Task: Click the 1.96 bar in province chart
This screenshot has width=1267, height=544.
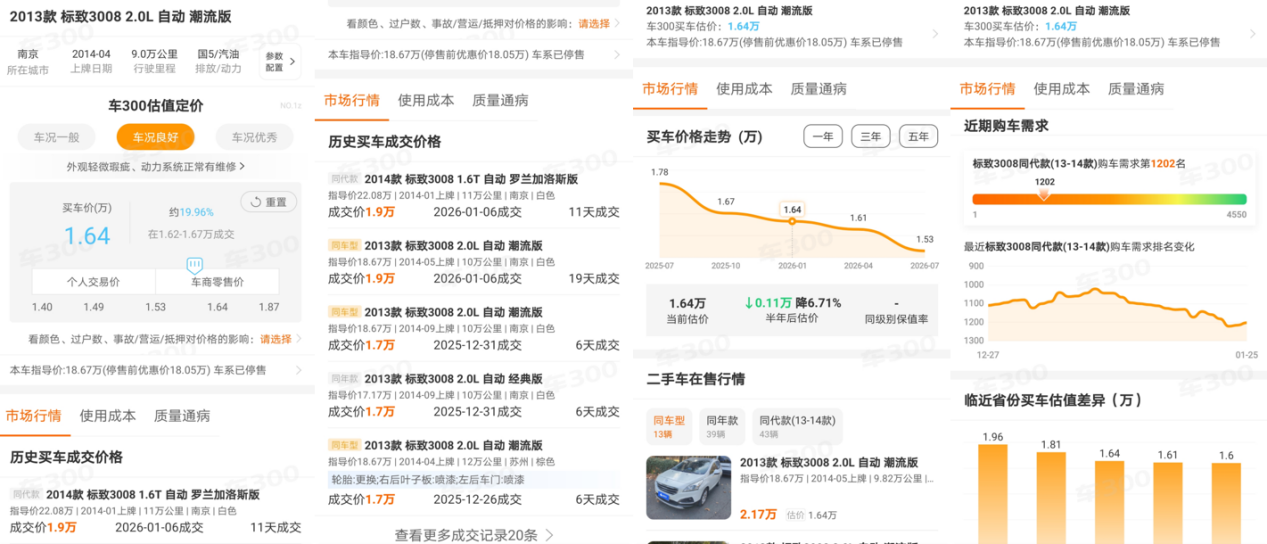Action: coord(992,492)
